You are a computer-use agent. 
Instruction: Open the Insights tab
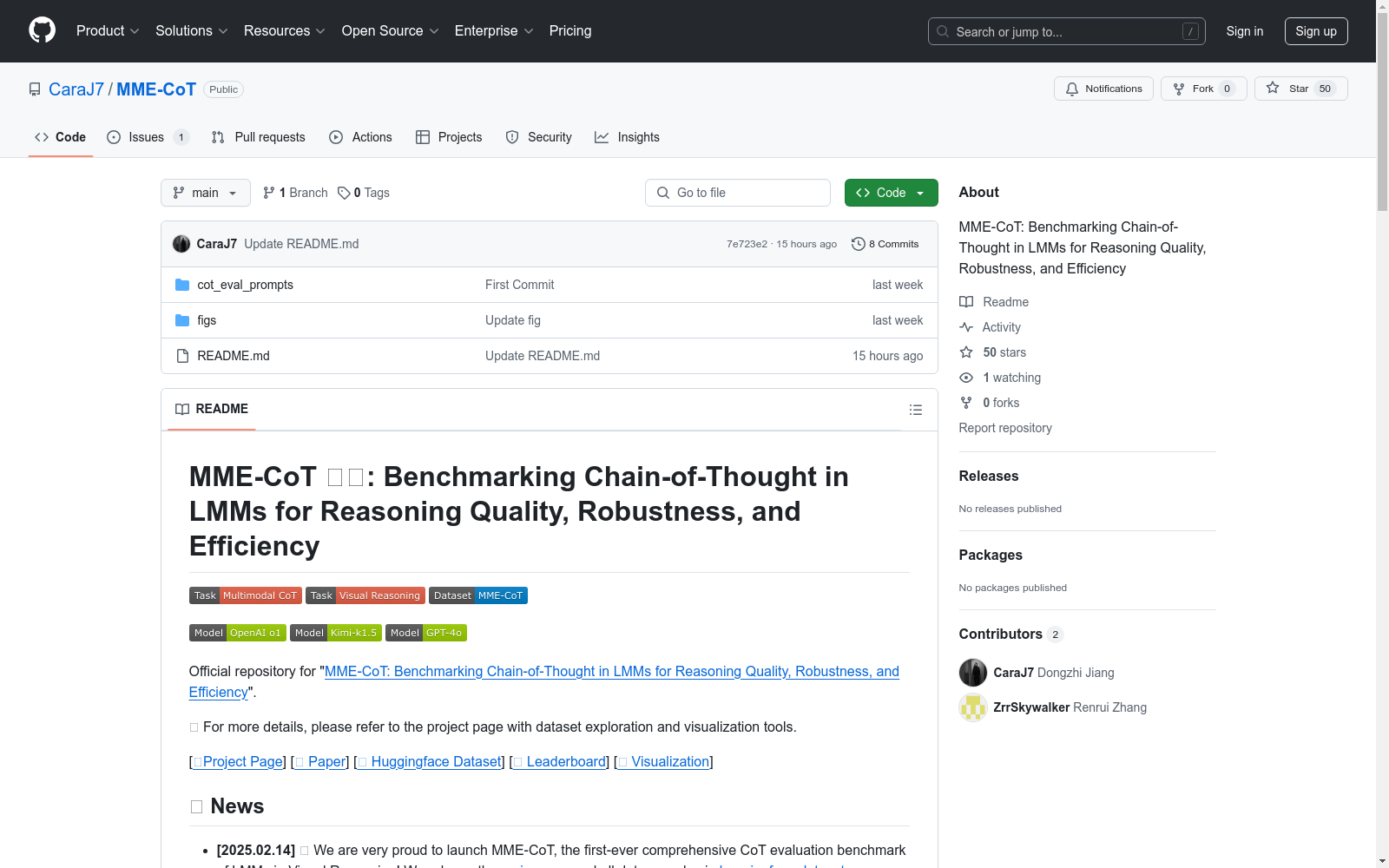pos(627,137)
